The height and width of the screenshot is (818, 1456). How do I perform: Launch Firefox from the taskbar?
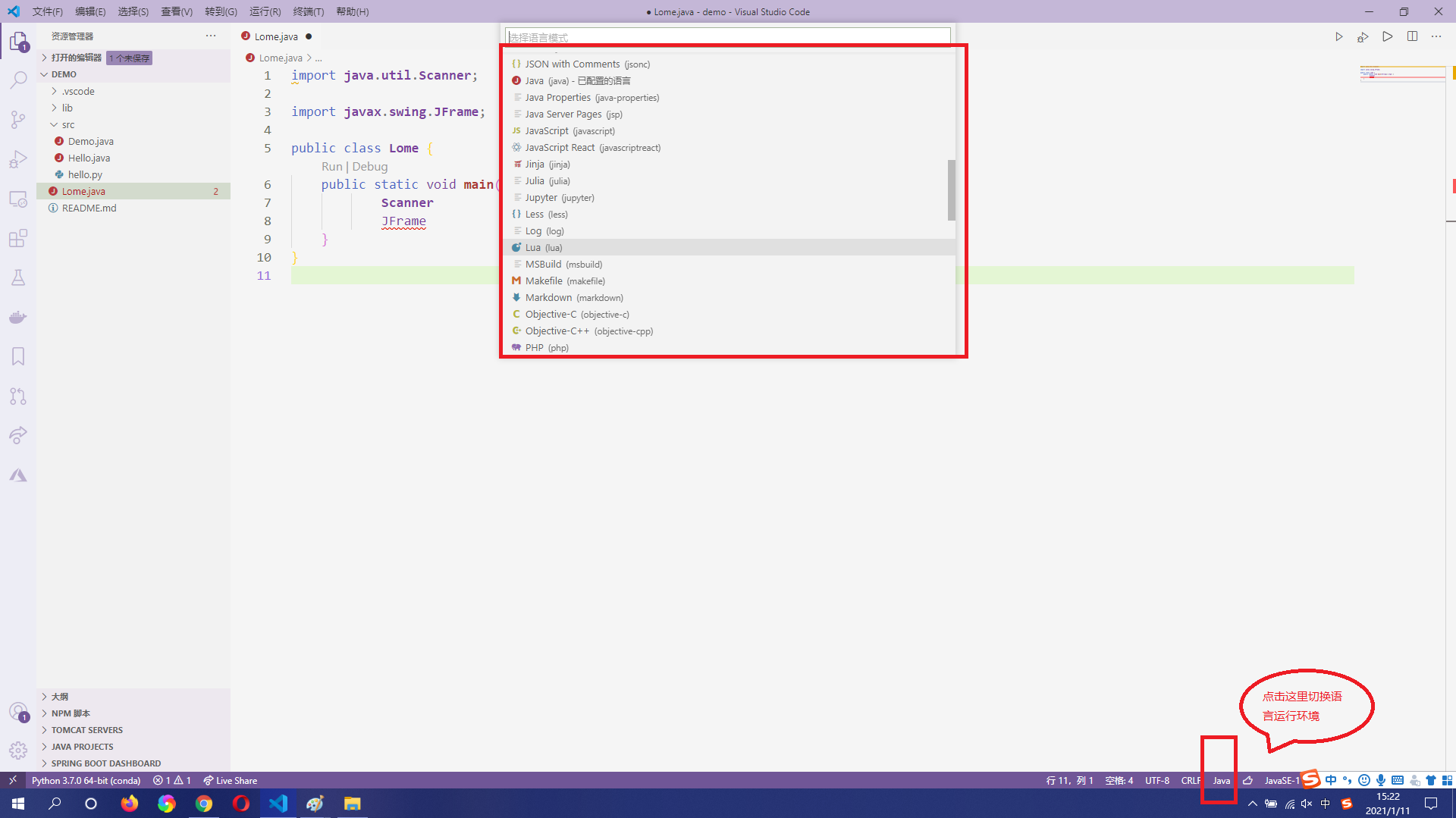pos(130,804)
